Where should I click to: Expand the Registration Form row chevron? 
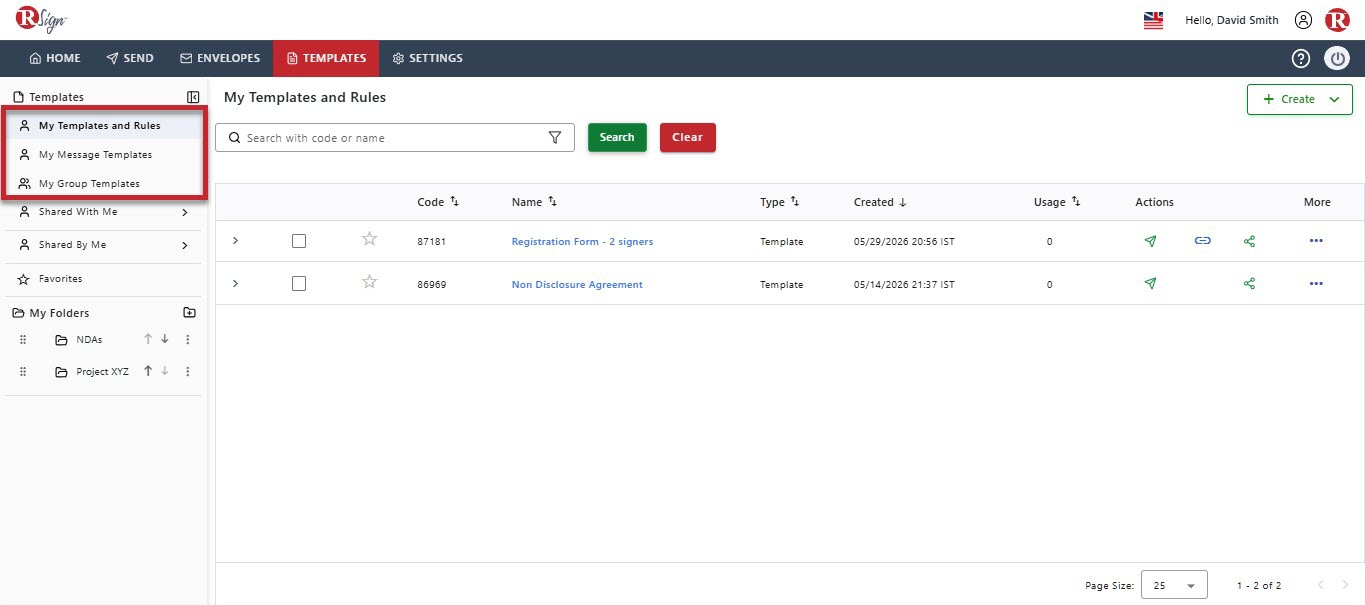(235, 241)
